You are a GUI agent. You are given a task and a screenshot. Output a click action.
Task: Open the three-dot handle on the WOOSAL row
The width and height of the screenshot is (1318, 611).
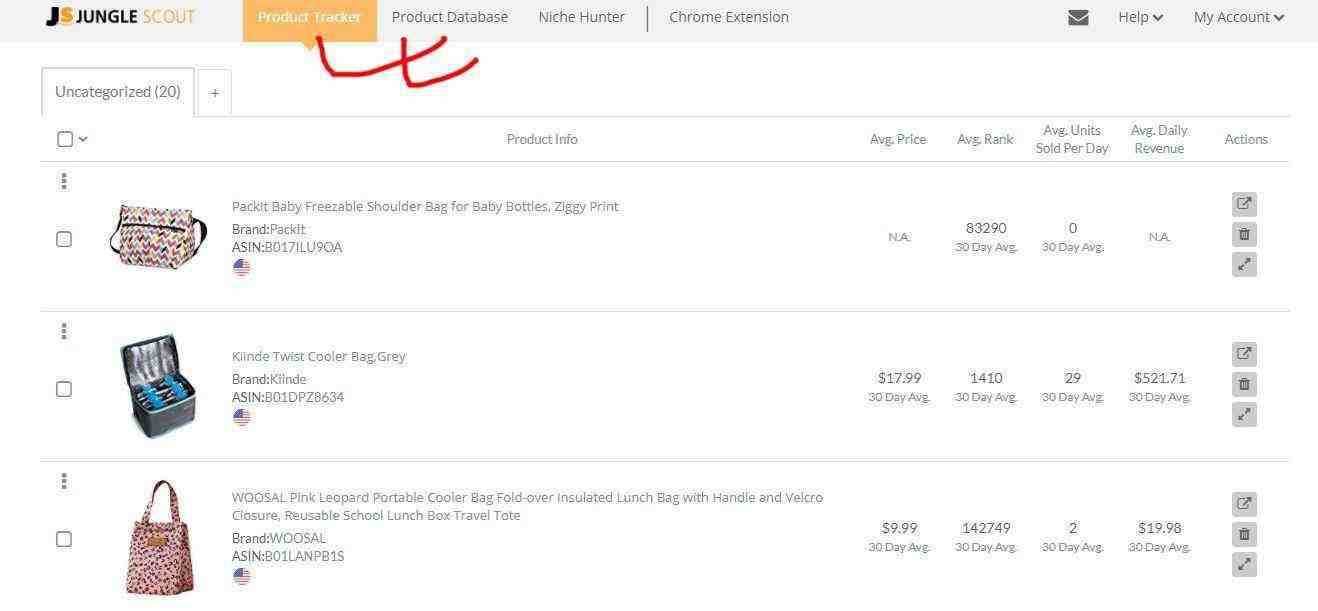64,481
